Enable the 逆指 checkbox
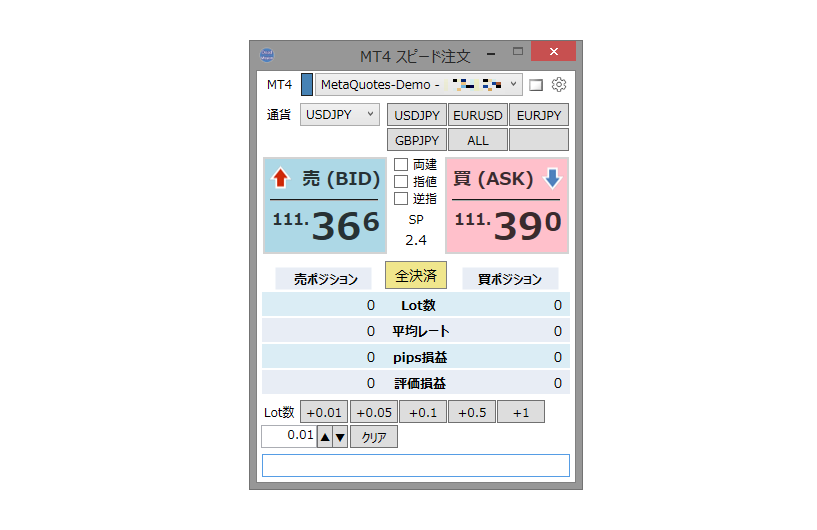 pyautogui.click(x=401, y=199)
